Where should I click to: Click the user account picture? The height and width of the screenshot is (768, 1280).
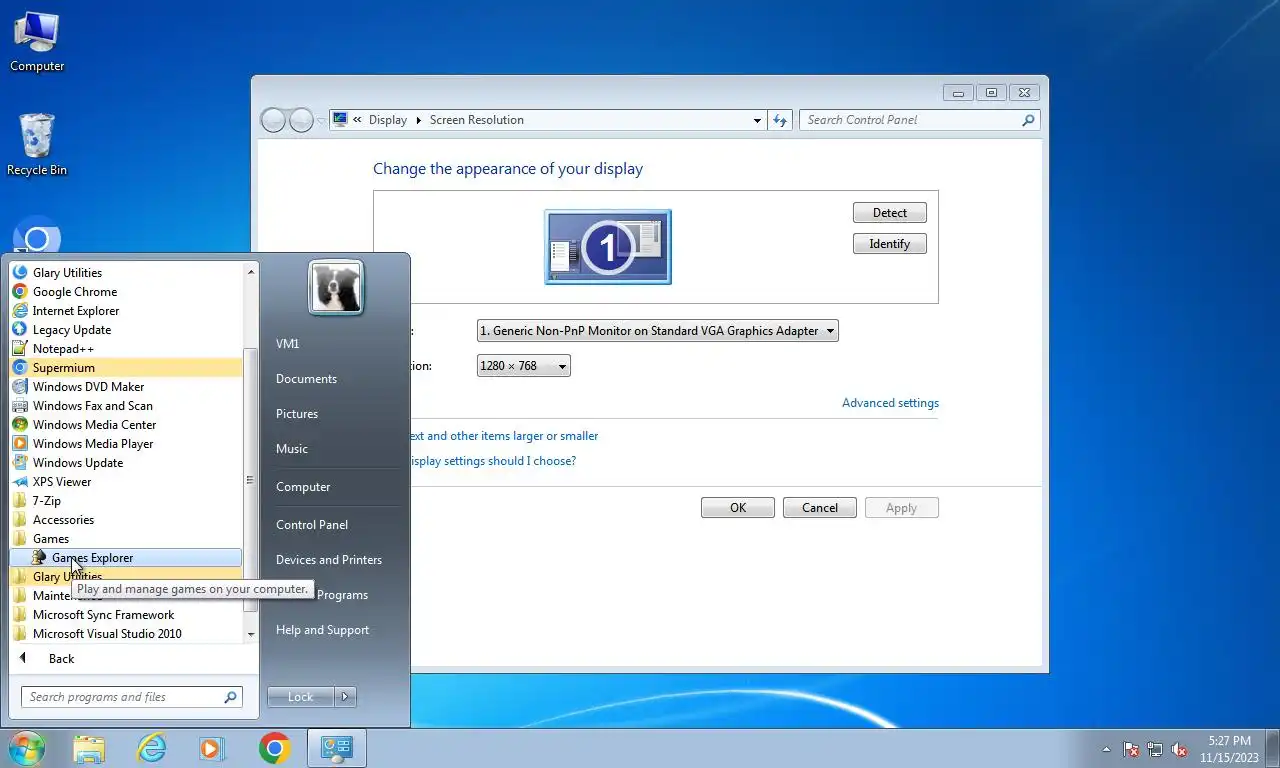pos(336,287)
